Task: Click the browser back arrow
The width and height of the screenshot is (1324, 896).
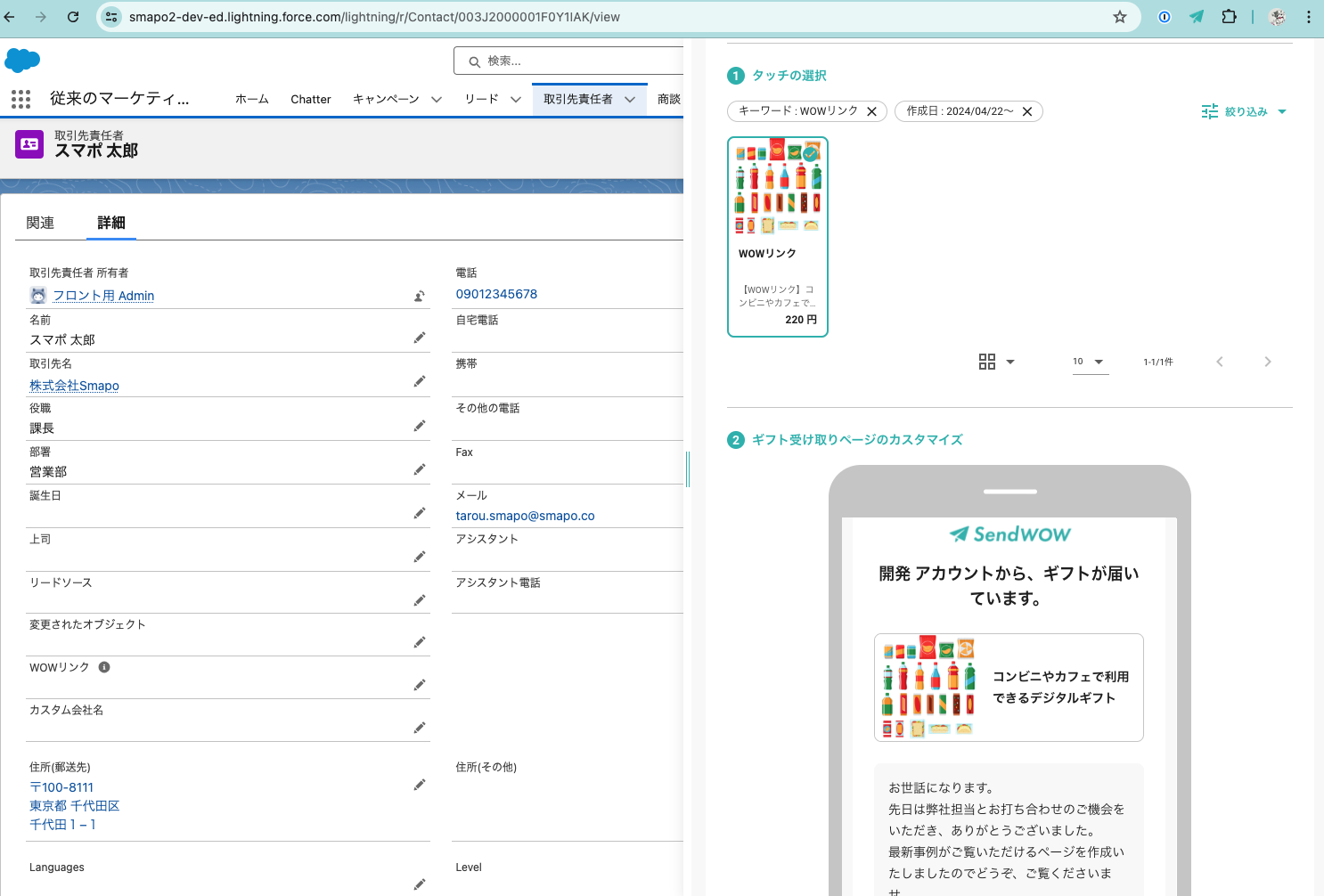Action: pyautogui.click(x=10, y=17)
